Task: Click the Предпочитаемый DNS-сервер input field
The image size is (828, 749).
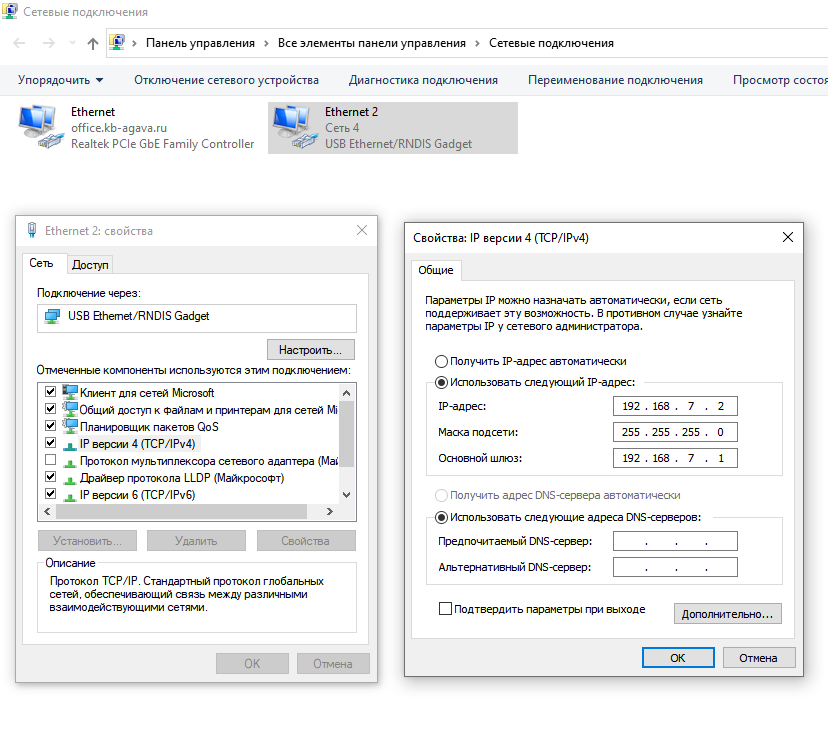Action: pyautogui.click(x=674, y=541)
